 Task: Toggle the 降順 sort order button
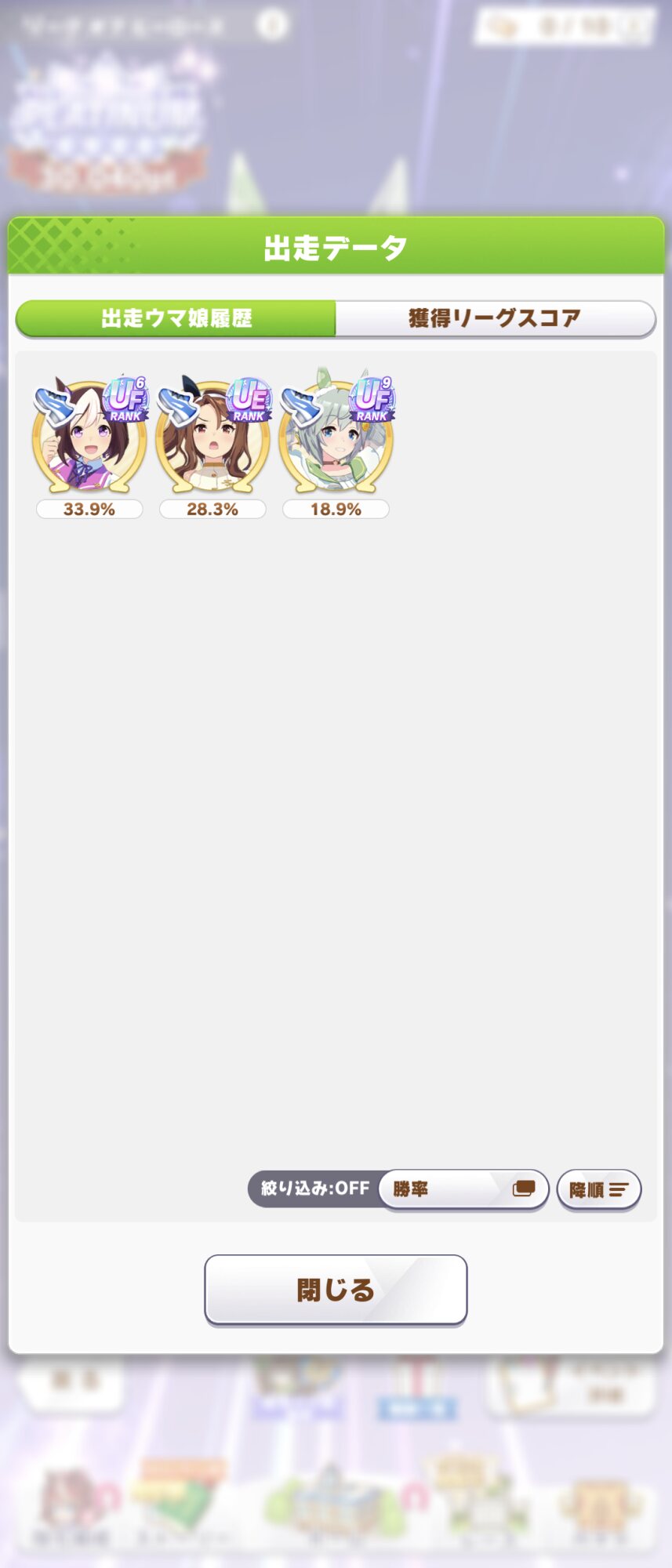point(599,1190)
